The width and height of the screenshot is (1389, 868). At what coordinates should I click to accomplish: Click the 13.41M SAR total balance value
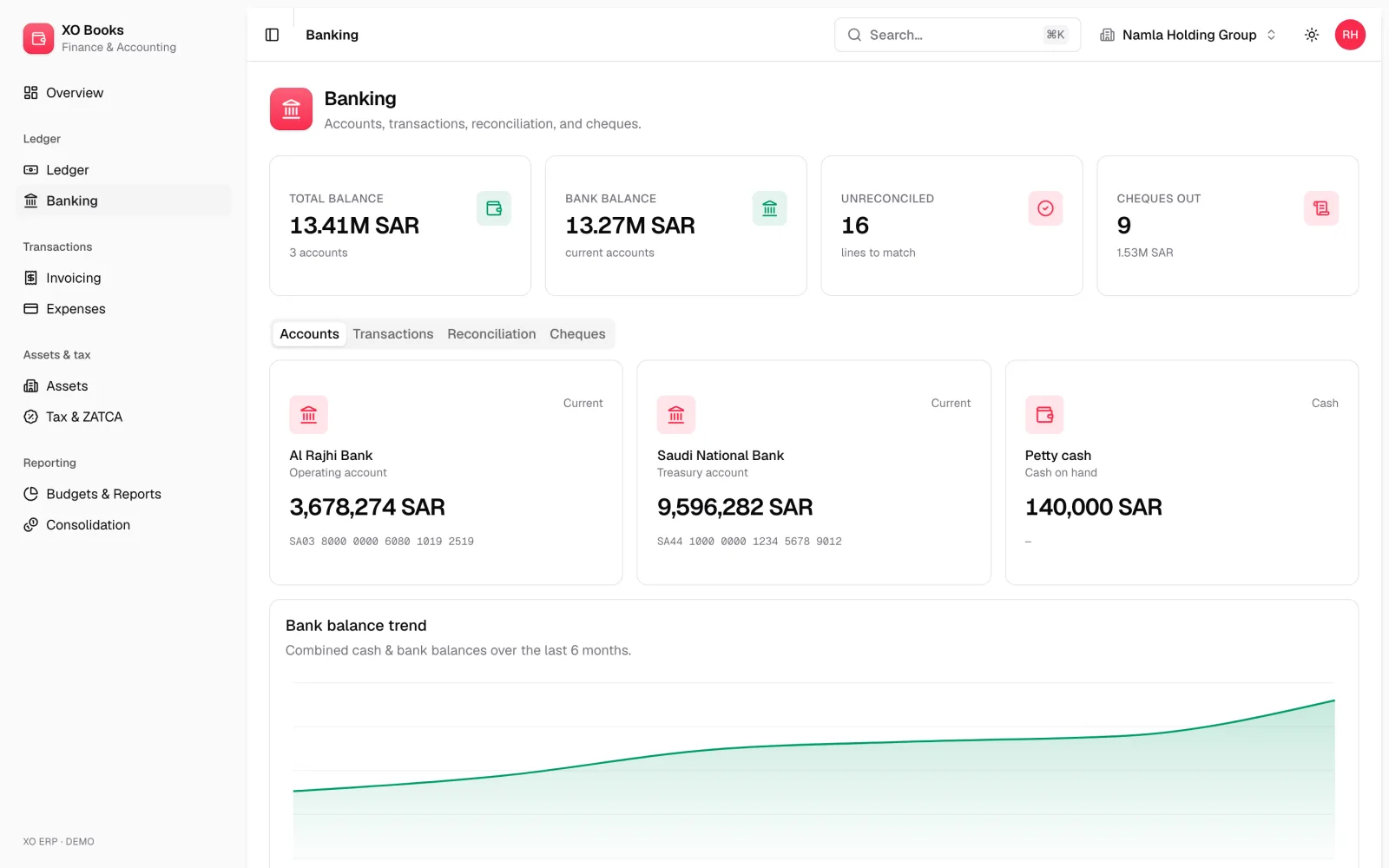354,226
